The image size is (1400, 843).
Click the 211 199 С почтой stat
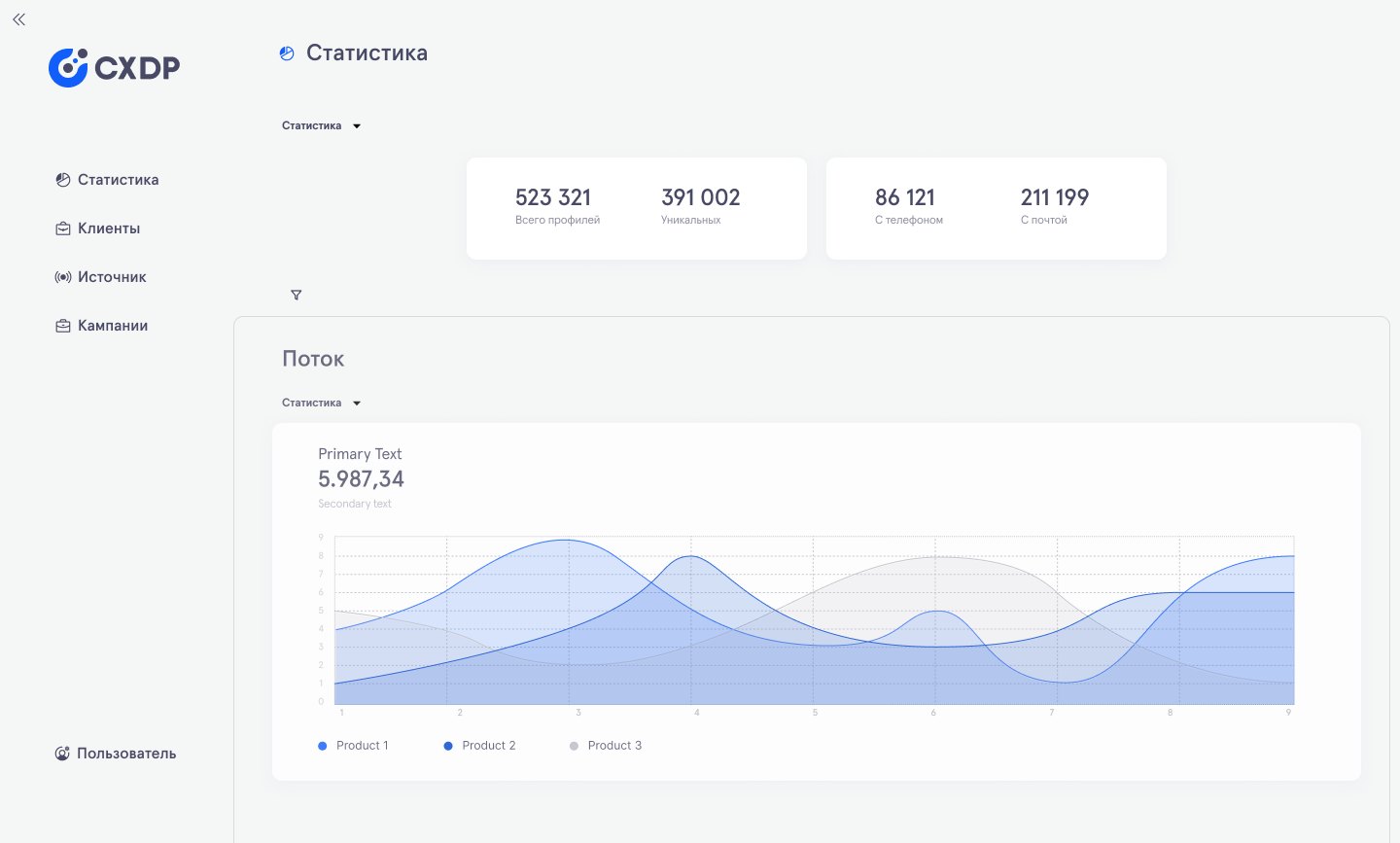(1055, 206)
